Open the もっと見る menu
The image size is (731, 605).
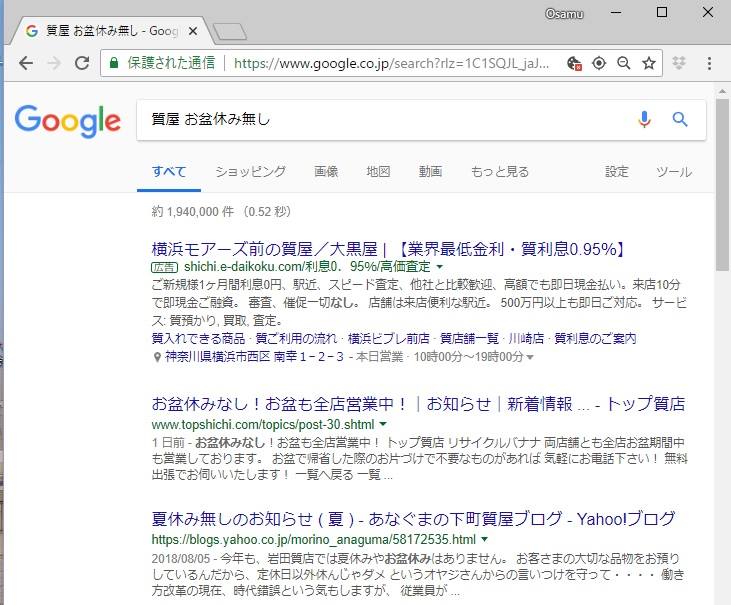click(x=500, y=172)
